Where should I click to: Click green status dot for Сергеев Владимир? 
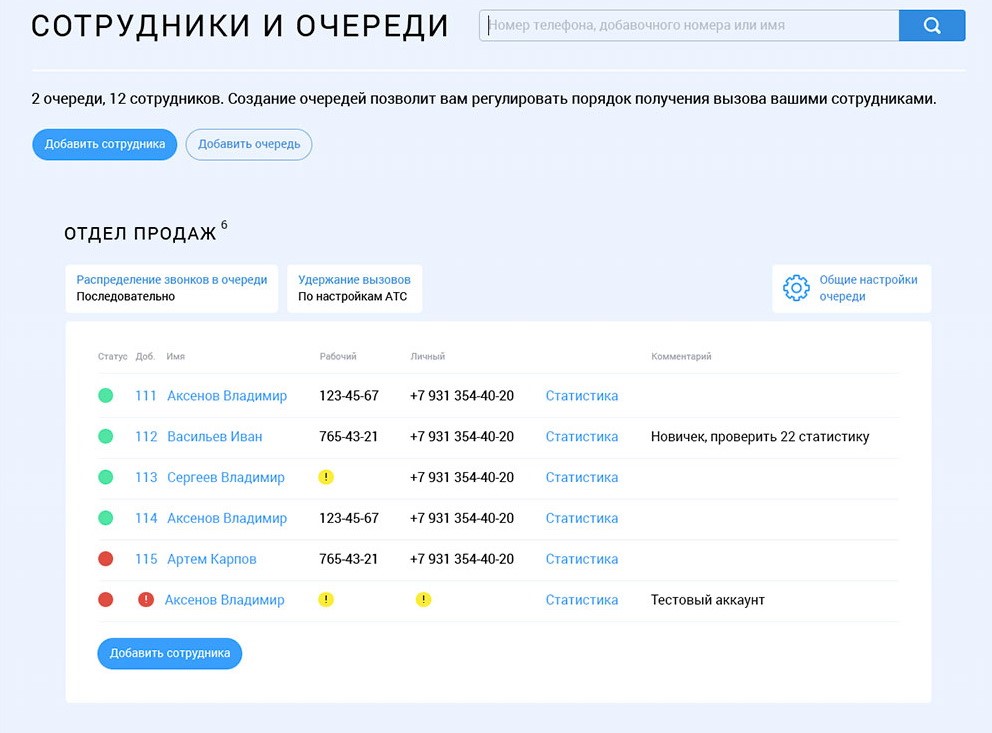pyautogui.click(x=106, y=477)
